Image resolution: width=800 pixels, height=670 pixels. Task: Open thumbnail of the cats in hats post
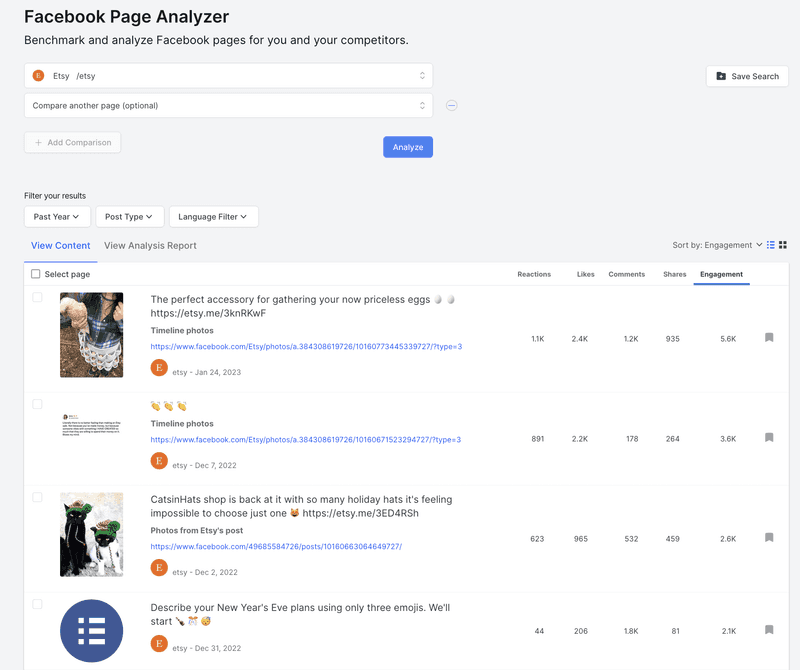[91, 534]
